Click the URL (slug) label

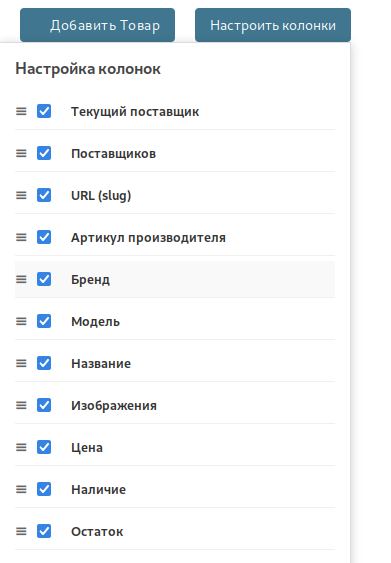(101, 196)
